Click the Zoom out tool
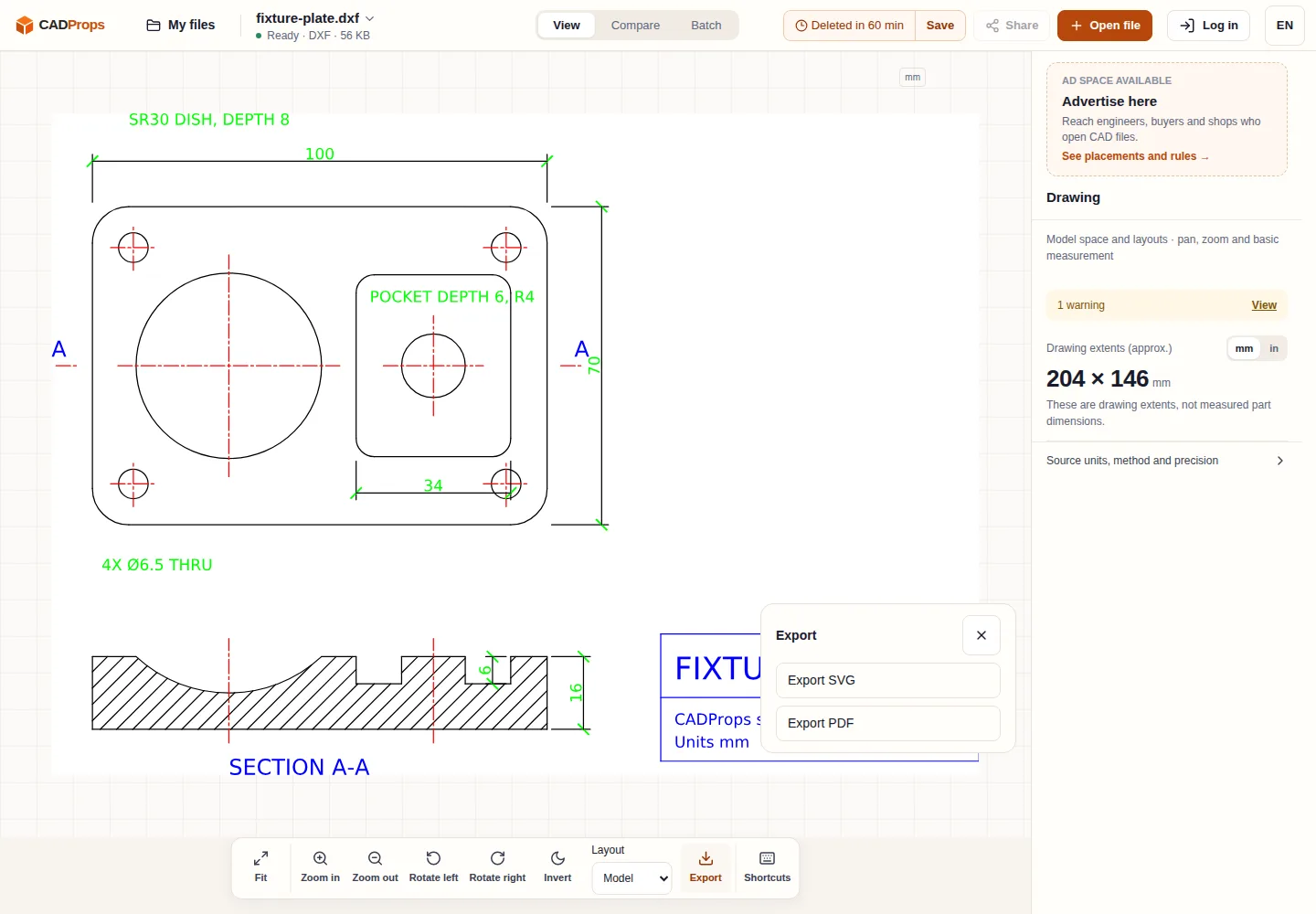This screenshot has height=914, width=1316. (x=375, y=866)
